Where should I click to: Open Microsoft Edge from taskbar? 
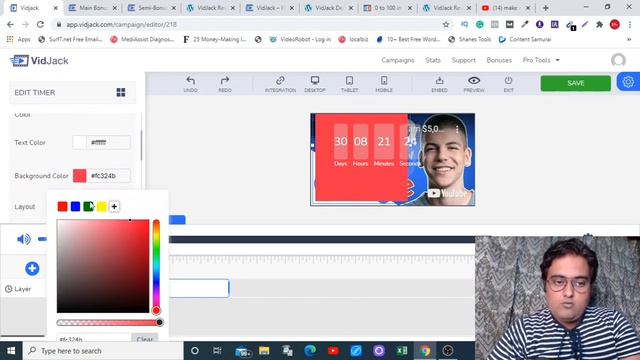310,351
